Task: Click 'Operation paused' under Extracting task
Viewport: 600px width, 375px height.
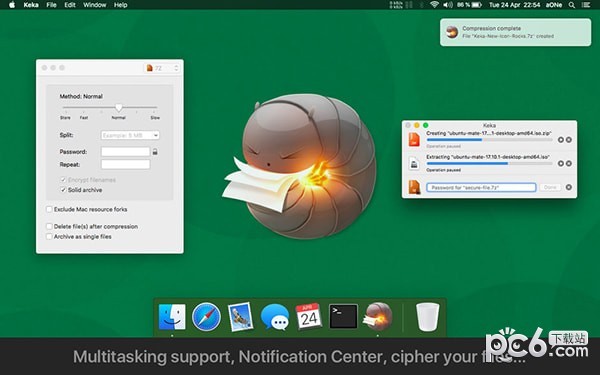Action: point(443,170)
